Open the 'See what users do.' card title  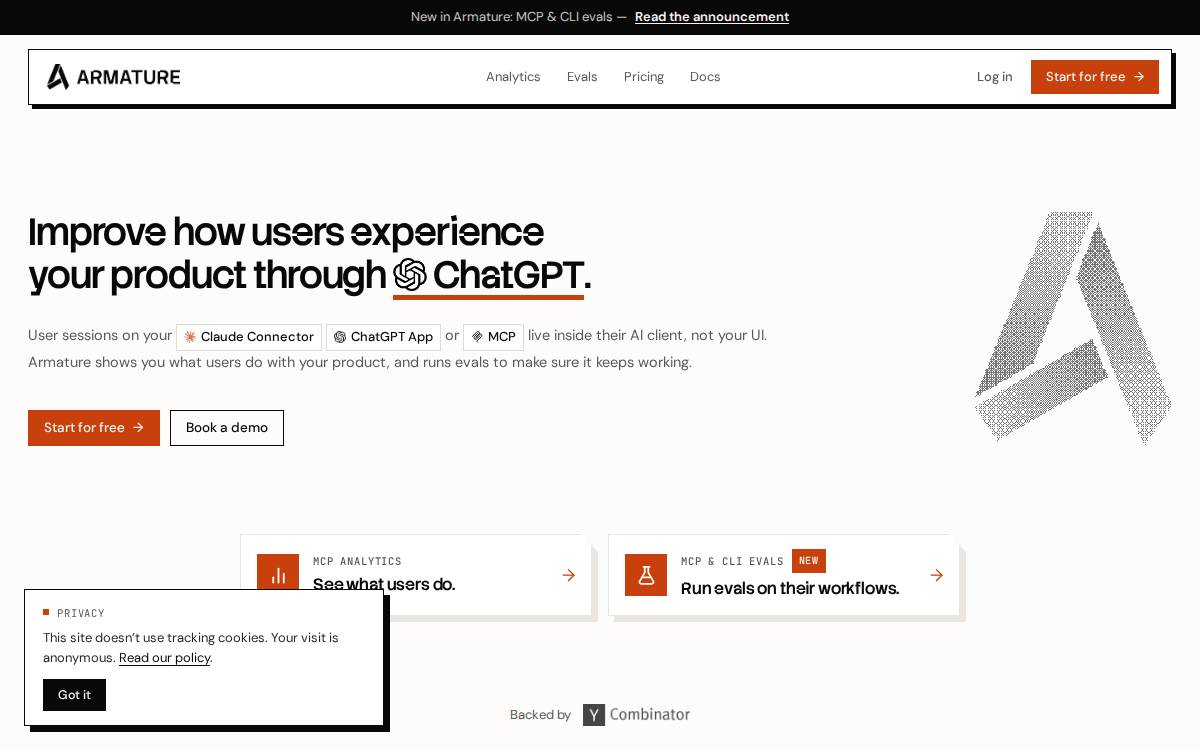384,584
